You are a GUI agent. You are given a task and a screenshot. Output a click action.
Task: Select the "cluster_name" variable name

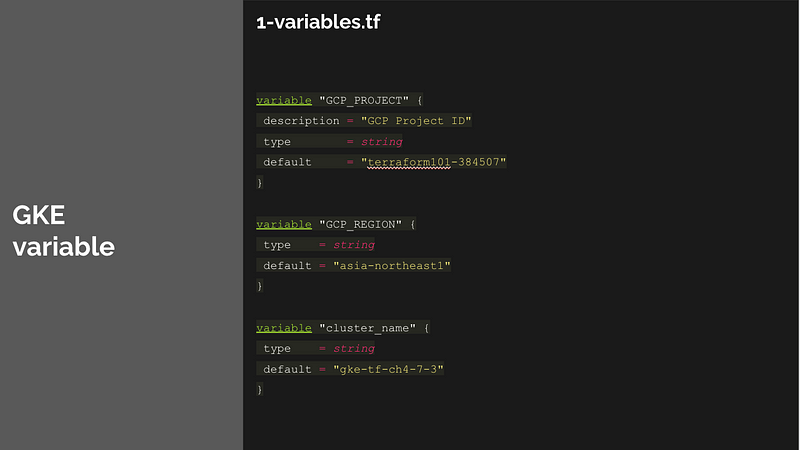point(367,328)
